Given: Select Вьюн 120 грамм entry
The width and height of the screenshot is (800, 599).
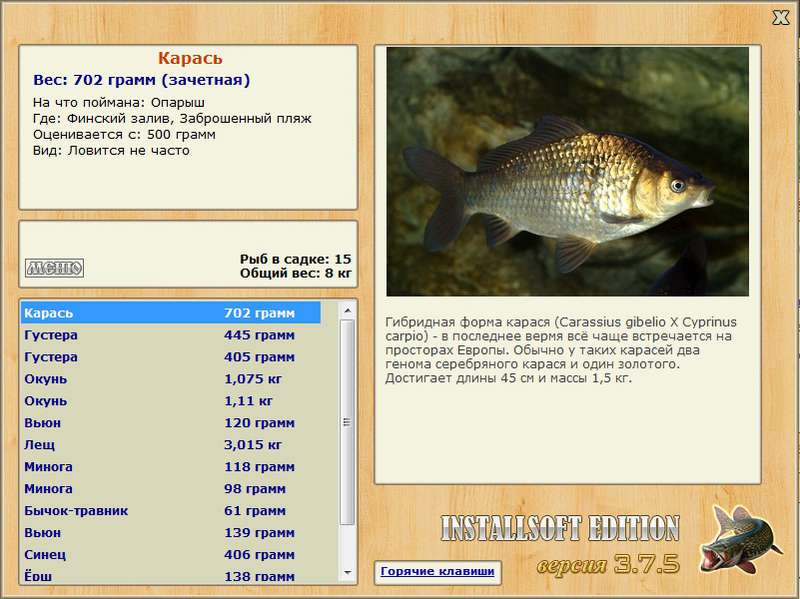Looking at the screenshot, I should click(x=171, y=422).
